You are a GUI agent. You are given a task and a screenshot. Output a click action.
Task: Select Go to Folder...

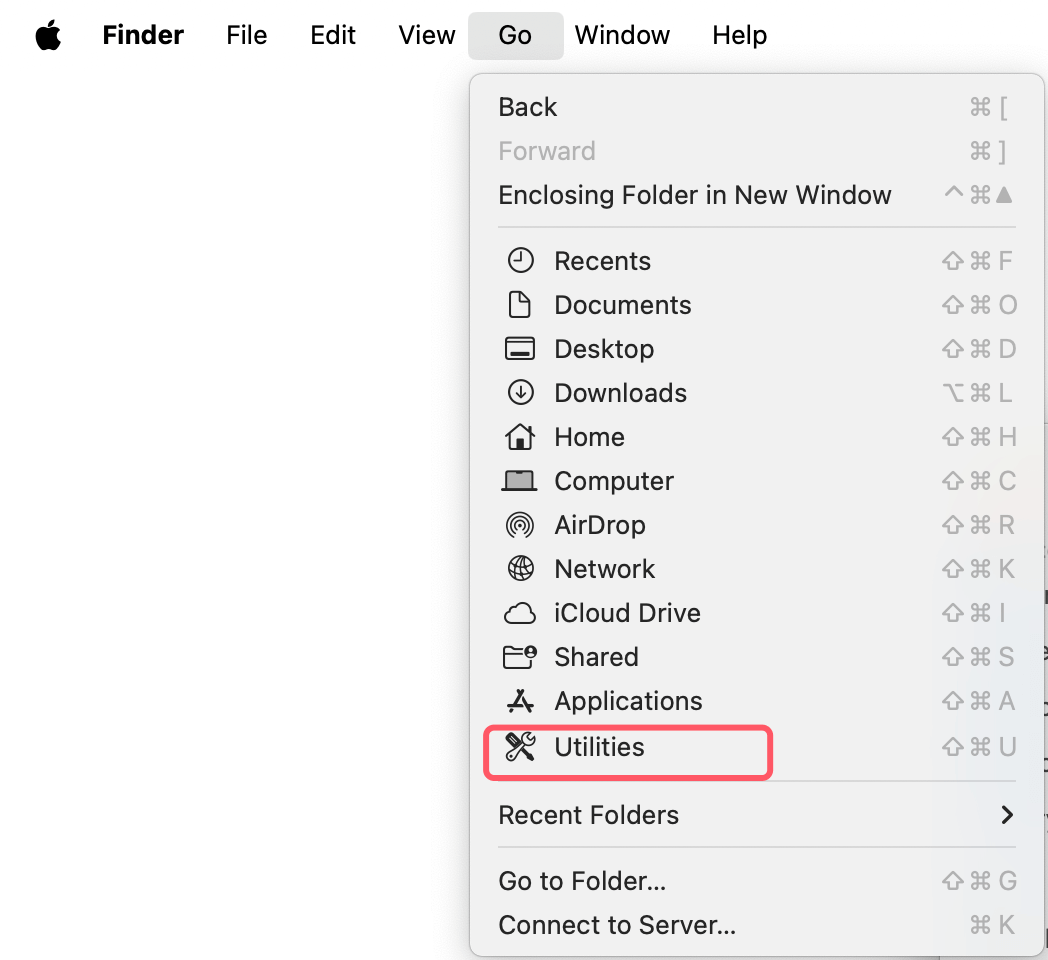pos(582,881)
